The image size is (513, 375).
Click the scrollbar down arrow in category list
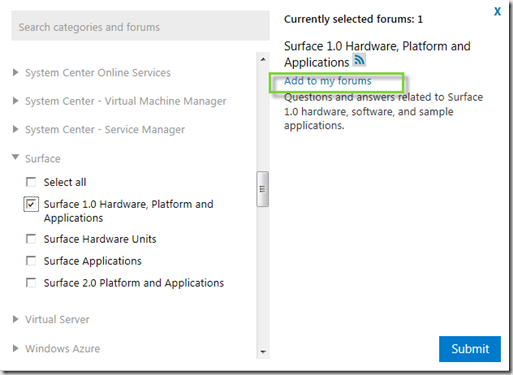coord(263,352)
